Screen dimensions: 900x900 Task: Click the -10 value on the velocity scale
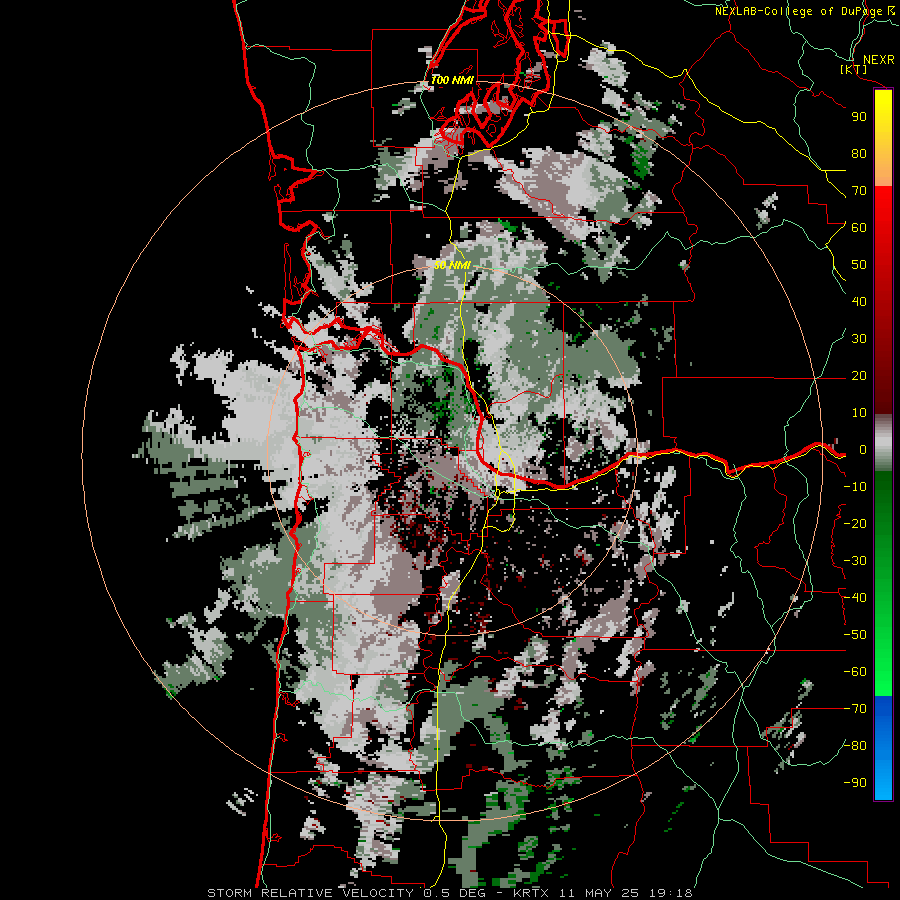pyautogui.click(x=855, y=487)
